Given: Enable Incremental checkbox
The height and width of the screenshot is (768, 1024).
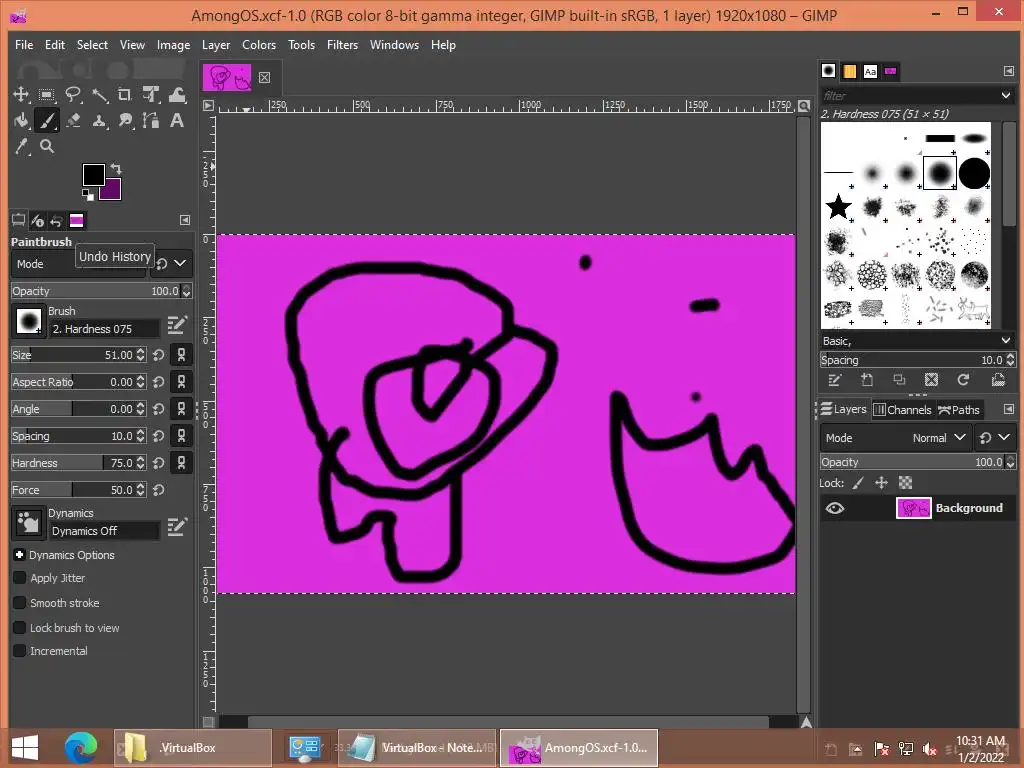Looking at the screenshot, I should point(20,651).
